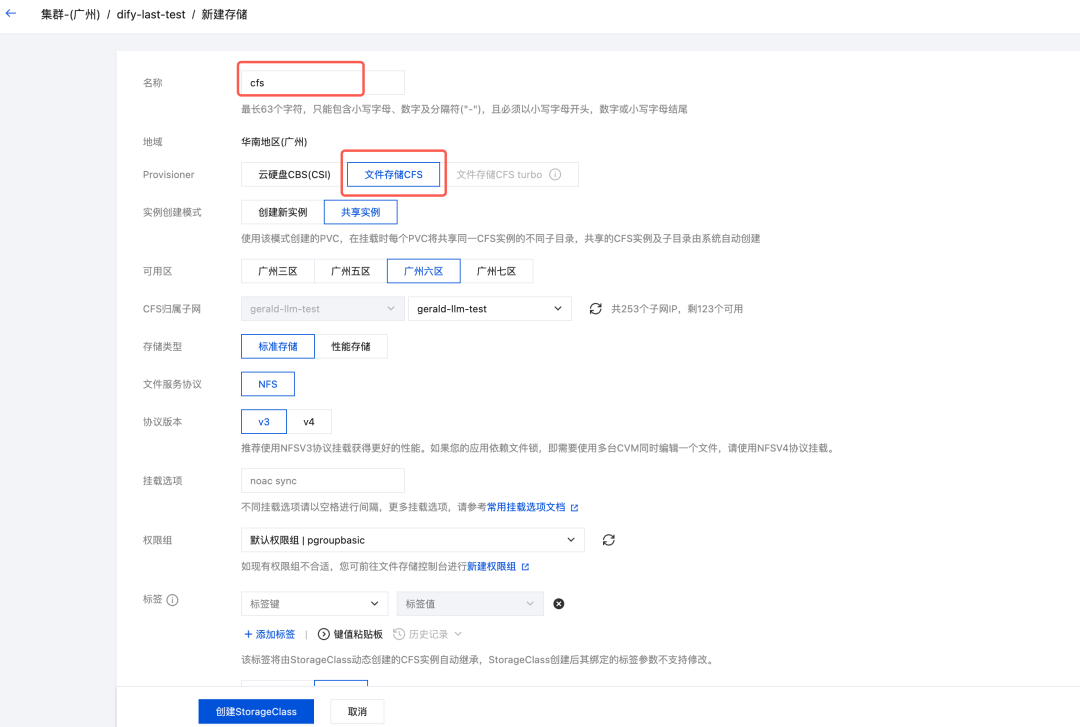Click the 创建StorageClass button
The width and height of the screenshot is (1080, 727).
coord(255,710)
